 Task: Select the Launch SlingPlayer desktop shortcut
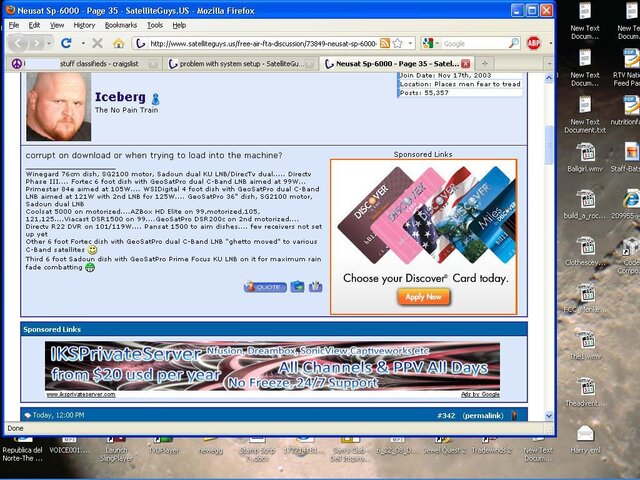[x=116, y=450]
